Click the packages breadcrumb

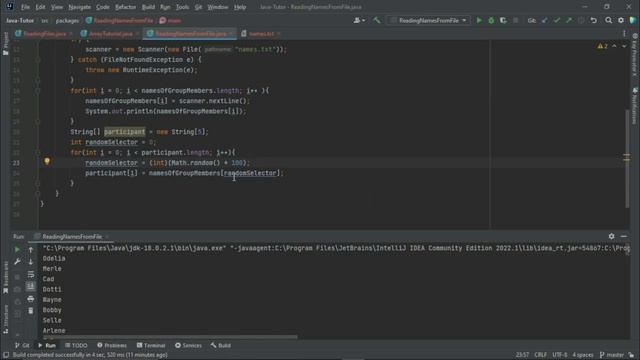point(67,20)
